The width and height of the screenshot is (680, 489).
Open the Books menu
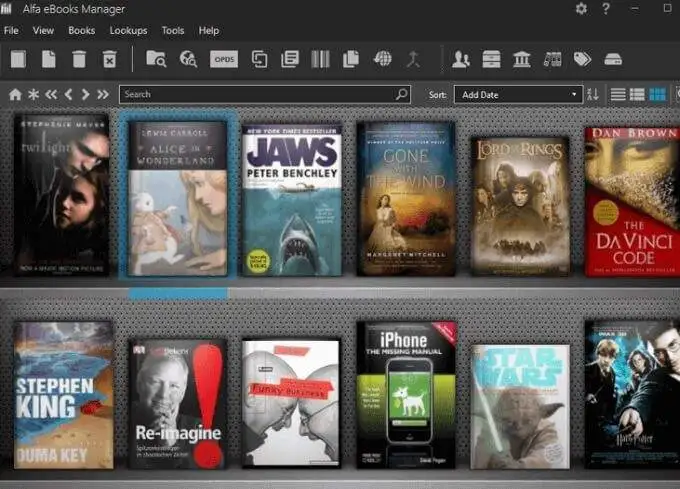pyautogui.click(x=82, y=31)
